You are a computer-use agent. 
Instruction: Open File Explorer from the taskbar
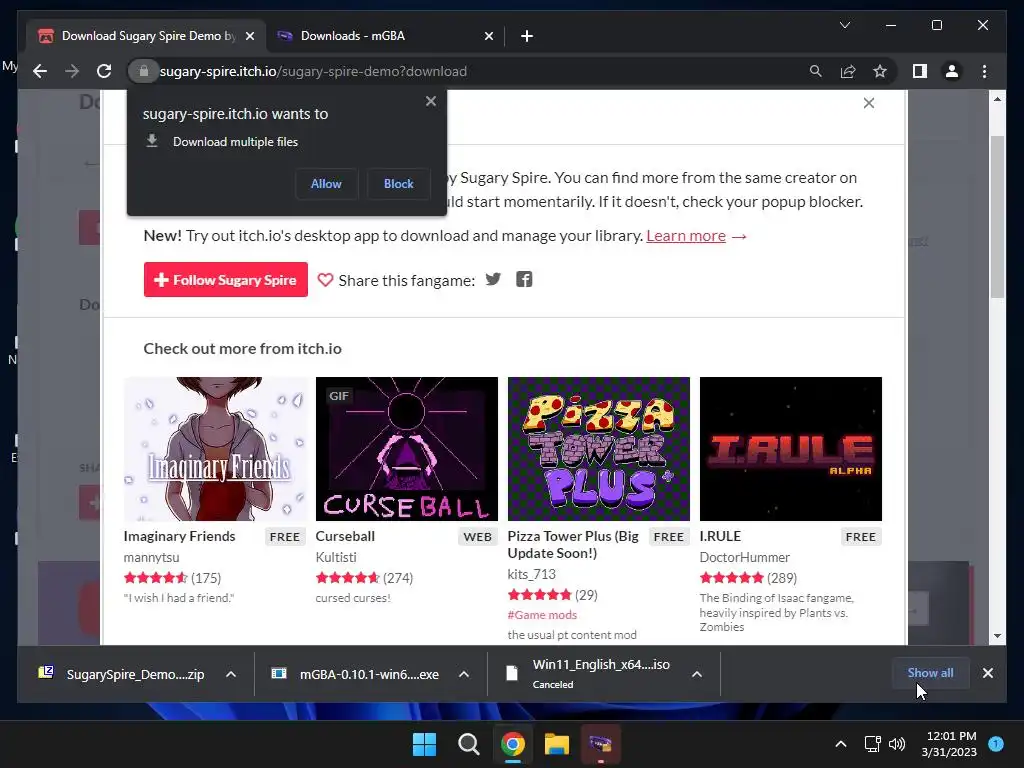click(556, 744)
